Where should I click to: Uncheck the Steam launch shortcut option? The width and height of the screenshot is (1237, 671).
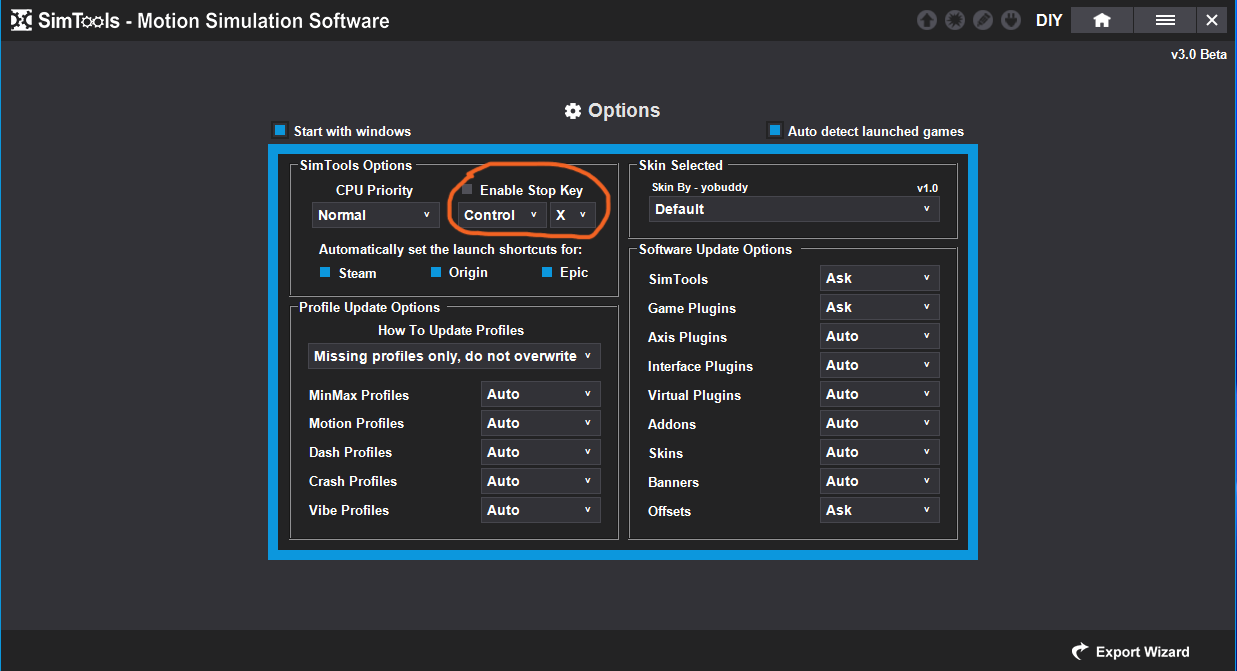325,272
